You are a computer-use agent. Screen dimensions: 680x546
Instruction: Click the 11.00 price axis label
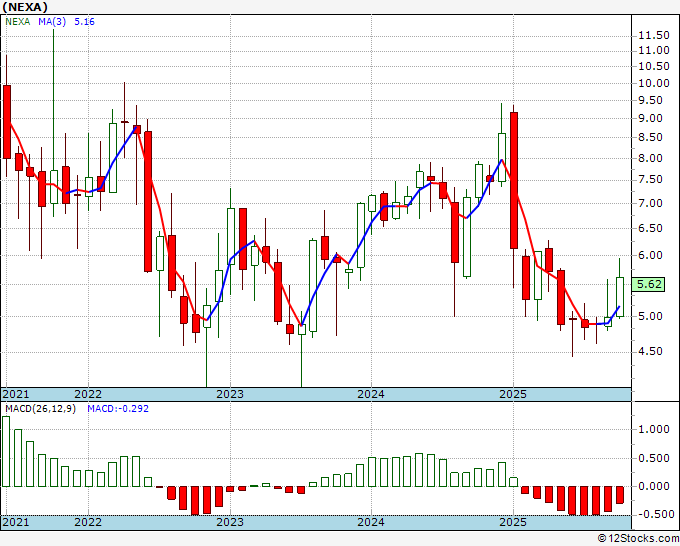[x=654, y=50]
